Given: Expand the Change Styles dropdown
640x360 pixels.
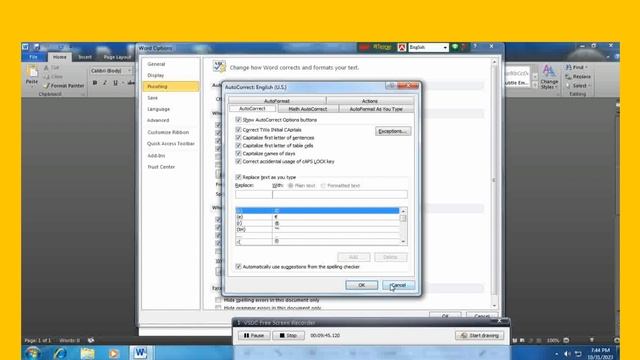Looking at the screenshot, I should (x=556, y=87).
